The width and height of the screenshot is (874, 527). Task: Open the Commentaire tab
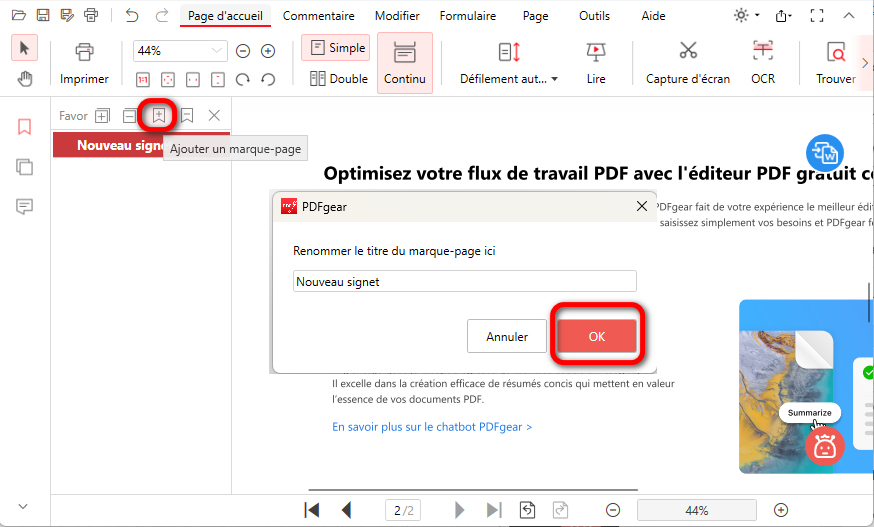pos(318,16)
